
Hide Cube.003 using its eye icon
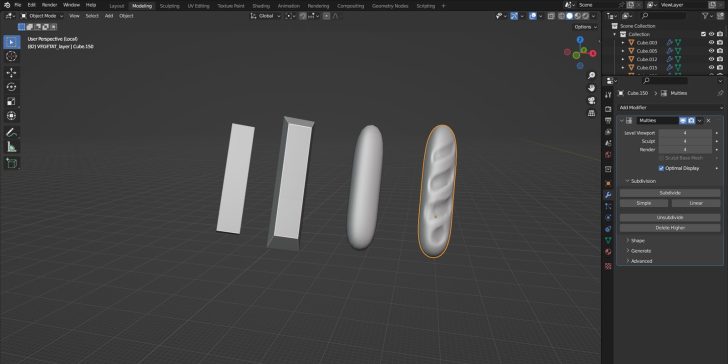click(711, 43)
